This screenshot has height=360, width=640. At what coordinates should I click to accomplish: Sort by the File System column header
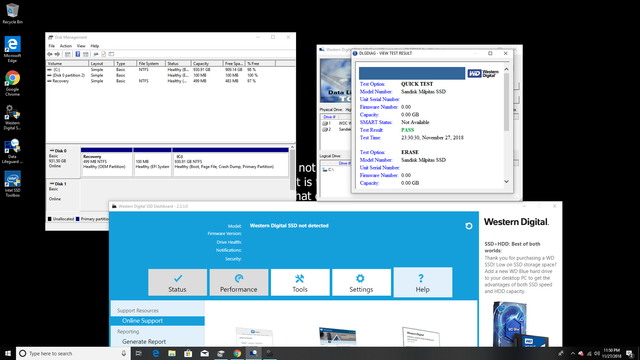pos(151,64)
